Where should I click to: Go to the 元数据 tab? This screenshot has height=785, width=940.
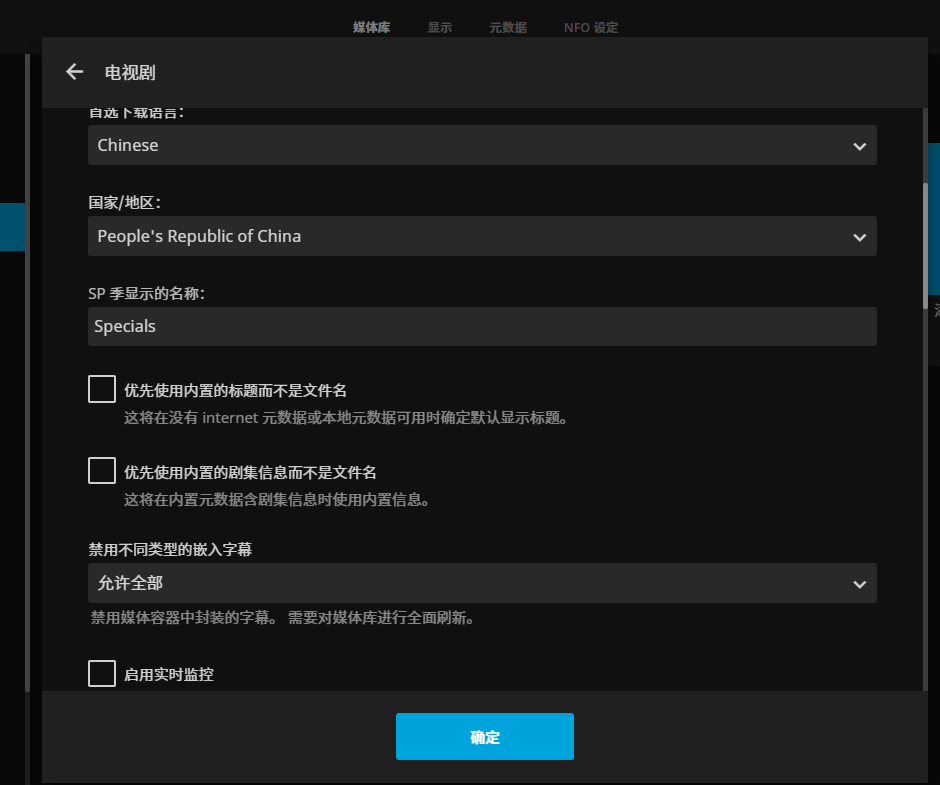(508, 28)
